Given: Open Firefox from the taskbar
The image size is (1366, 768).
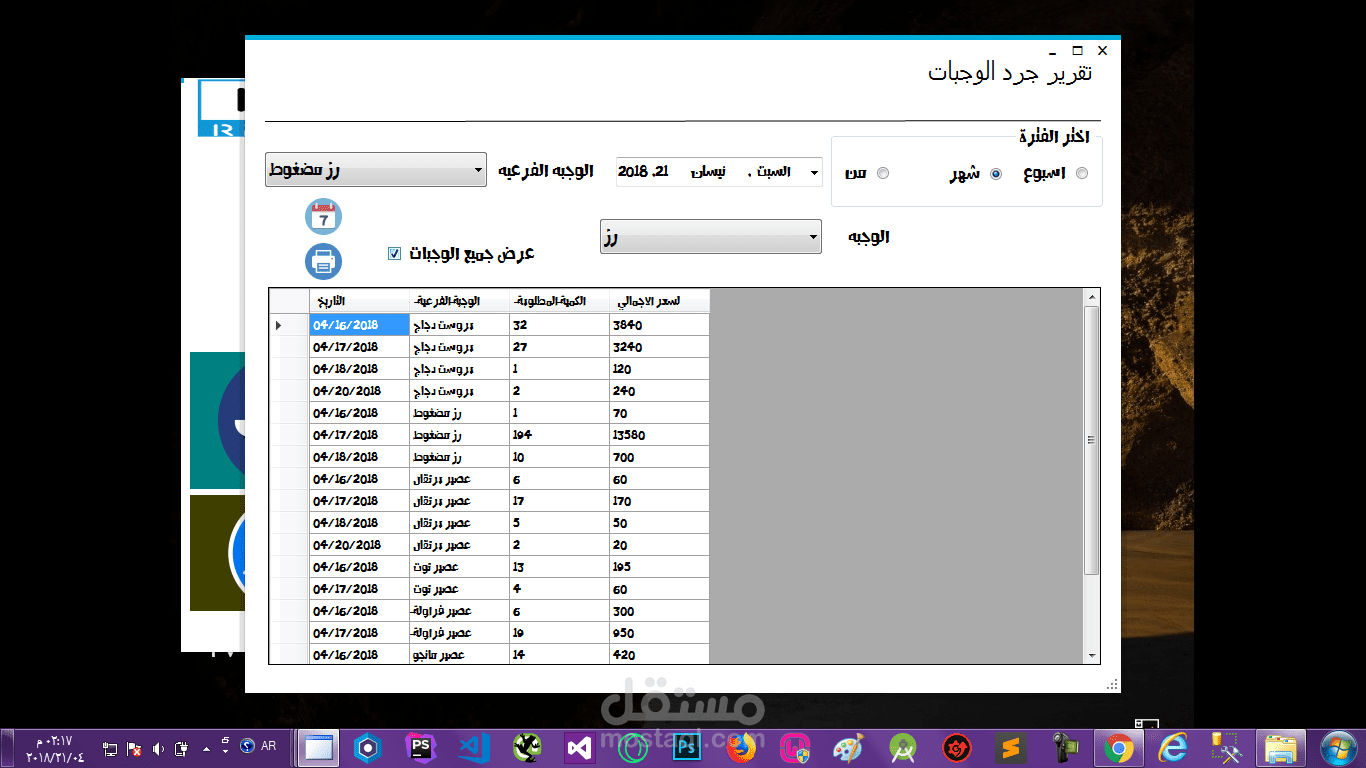Looking at the screenshot, I should [x=741, y=748].
